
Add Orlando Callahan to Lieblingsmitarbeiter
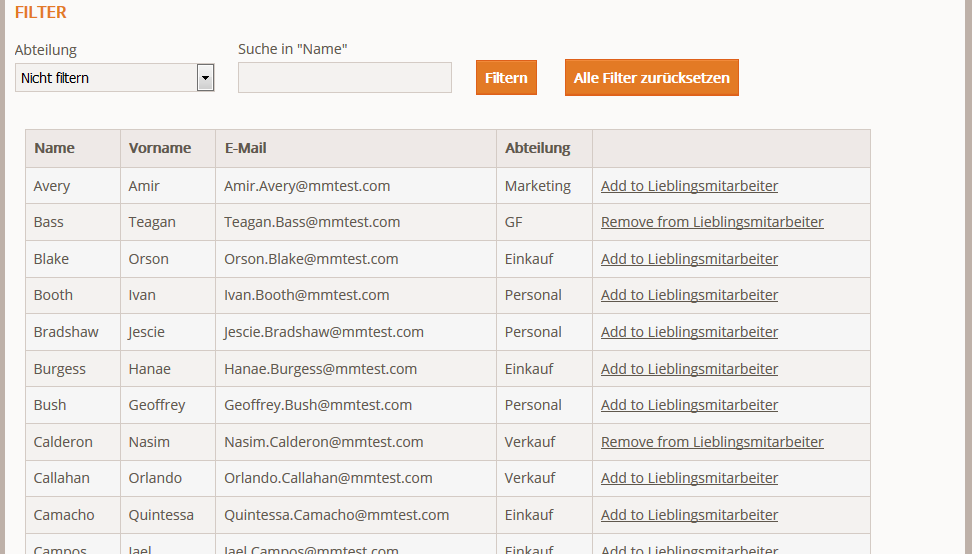point(689,478)
